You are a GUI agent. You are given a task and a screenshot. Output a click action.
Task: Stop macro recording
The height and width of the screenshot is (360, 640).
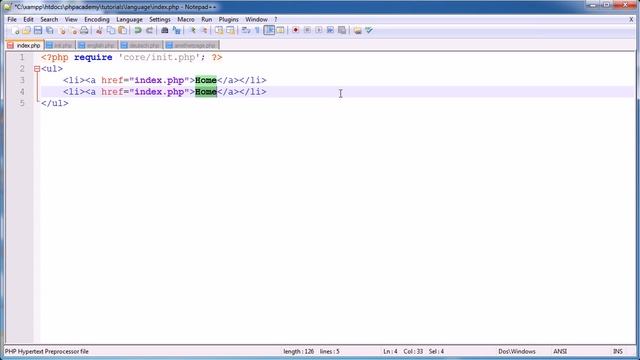point(307,31)
